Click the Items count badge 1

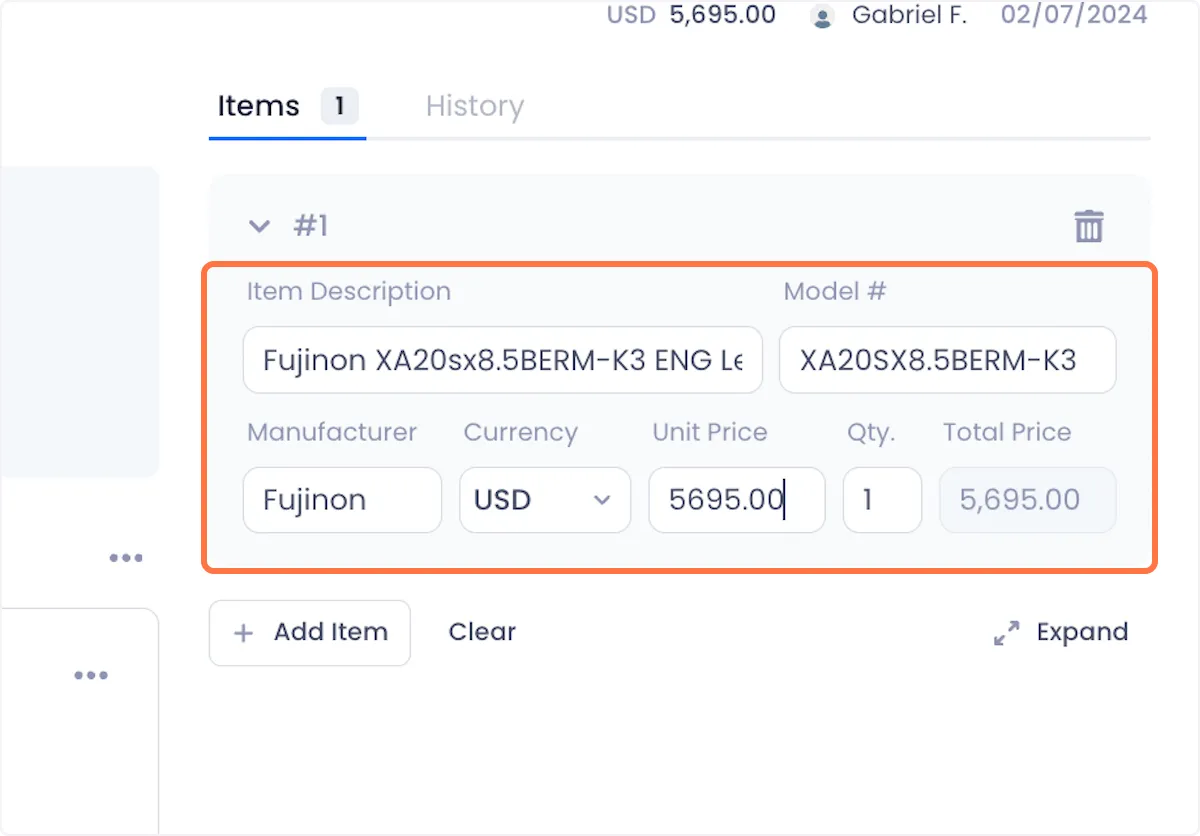click(x=340, y=106)
